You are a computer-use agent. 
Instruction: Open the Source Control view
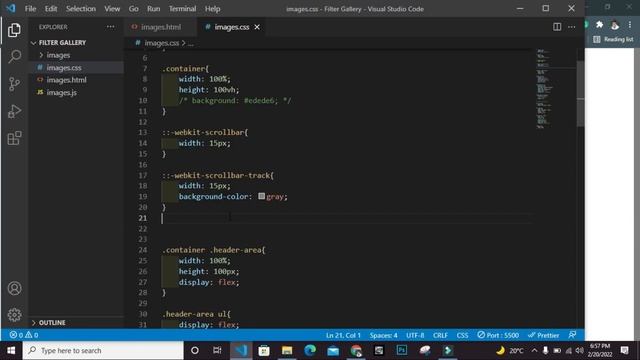tap(14, 84)
